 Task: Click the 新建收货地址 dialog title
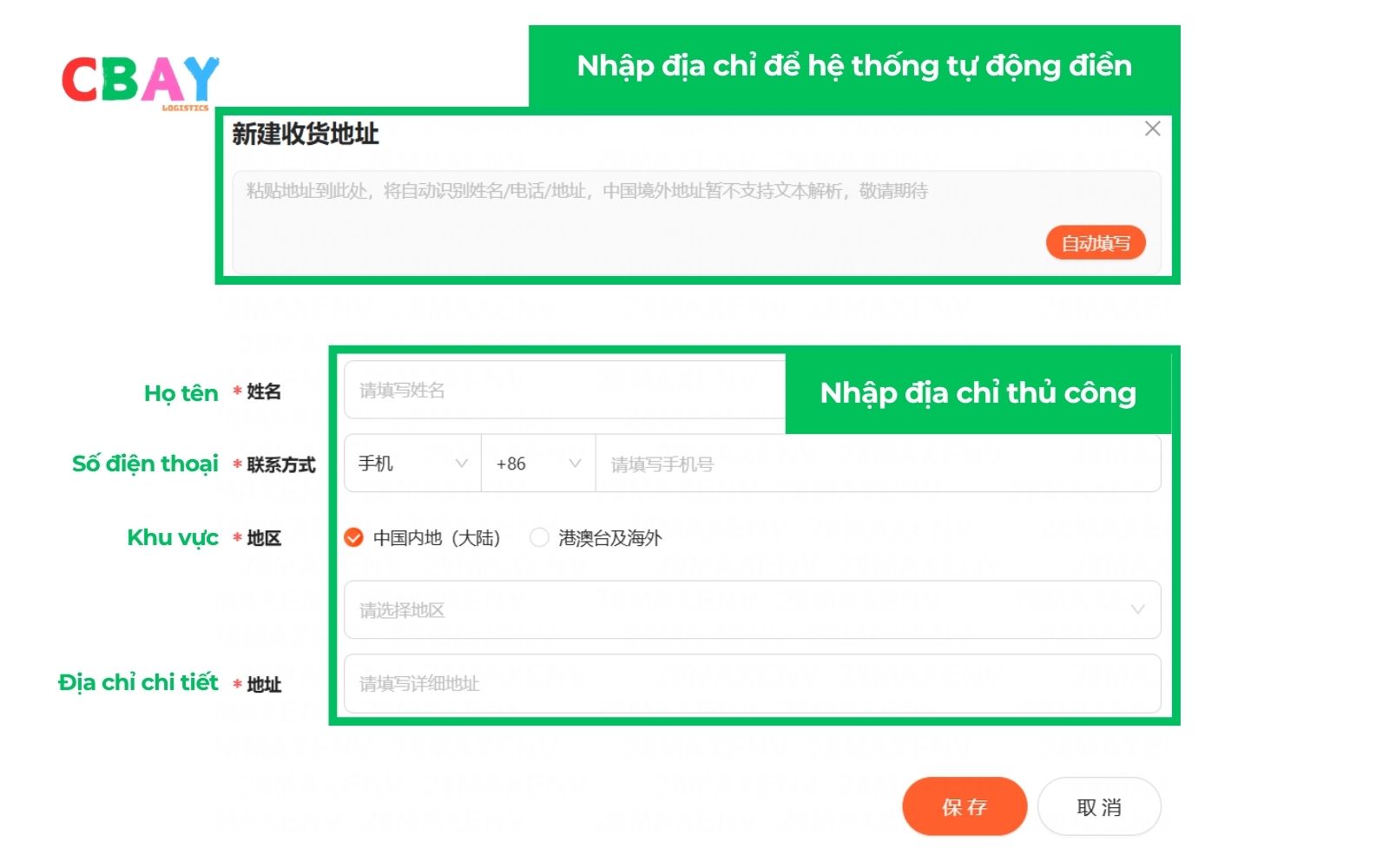[305, 134]
